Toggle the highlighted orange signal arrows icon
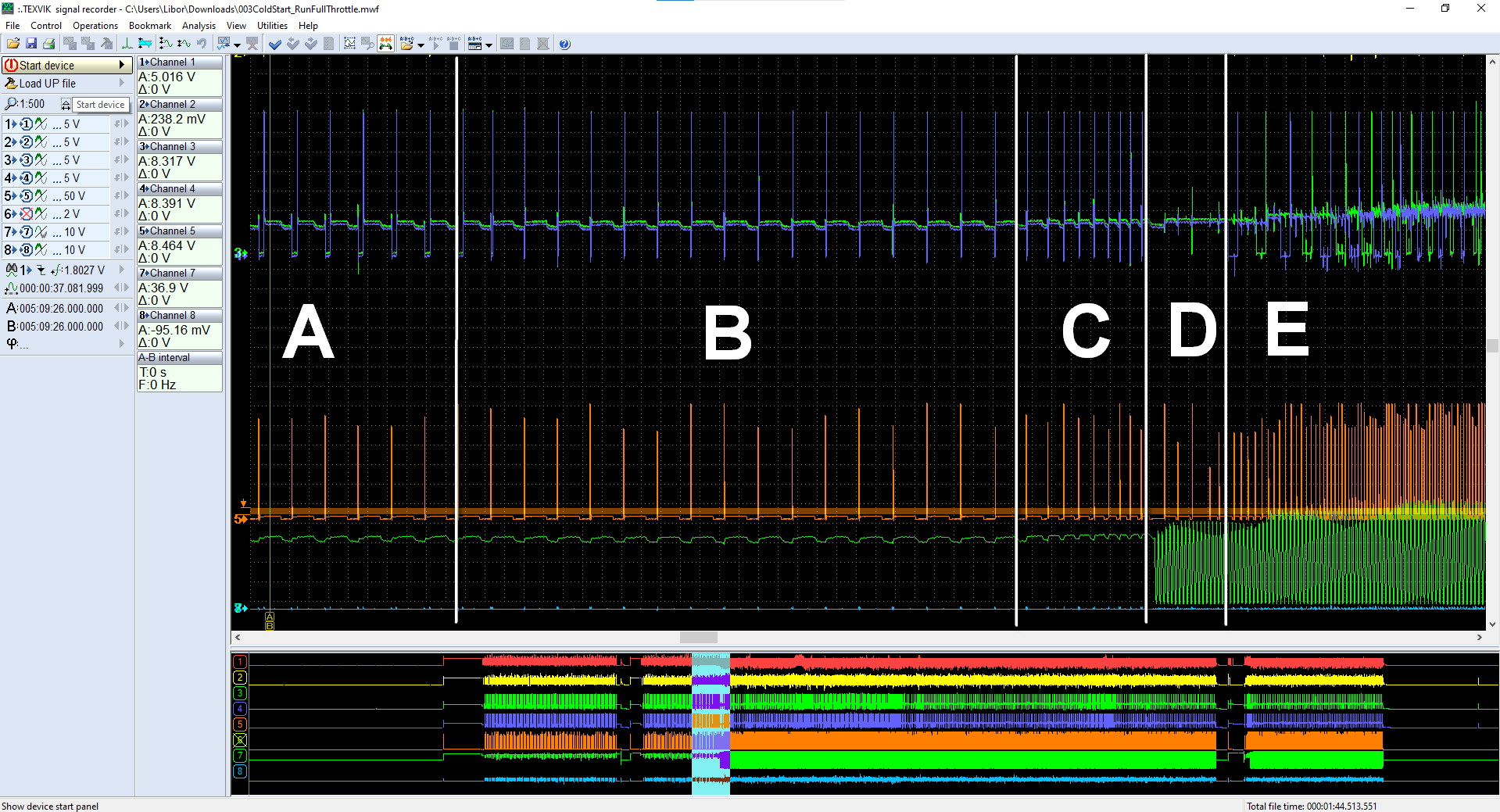Viewport: 1500px width, 812px height. tap(385, 44)
